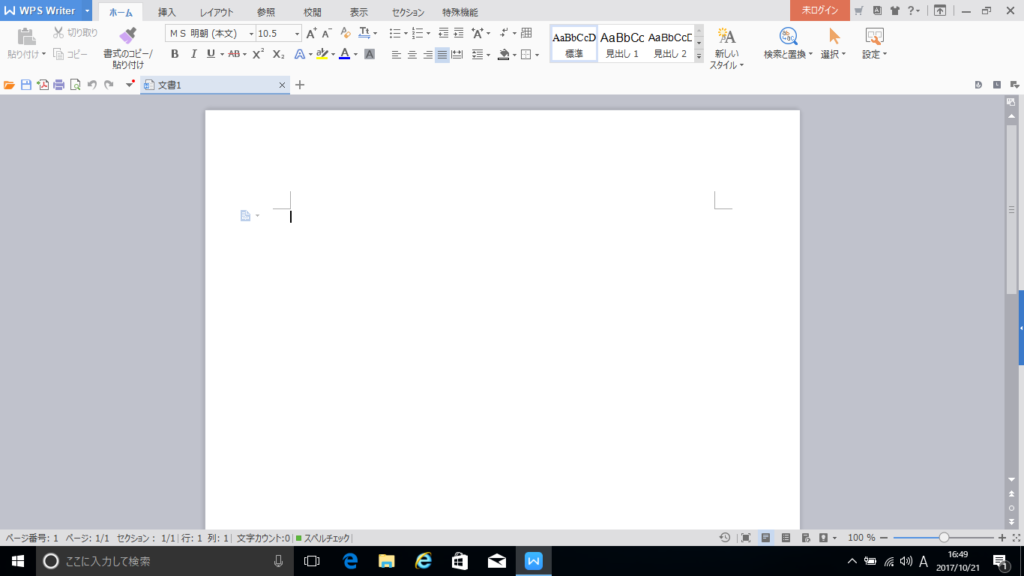Viewport: 1024px width, 576px height.
Task: Open the 検索と置換 find and replace tool
Action: [x=787, y=42]
